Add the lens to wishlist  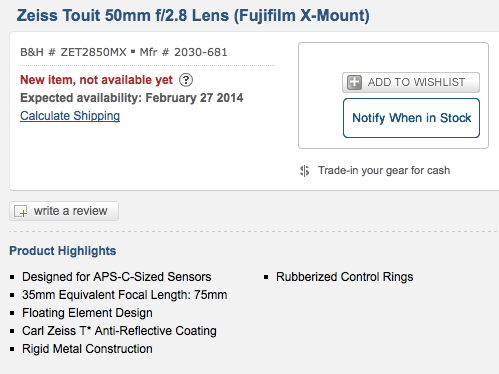pos(411,82)
